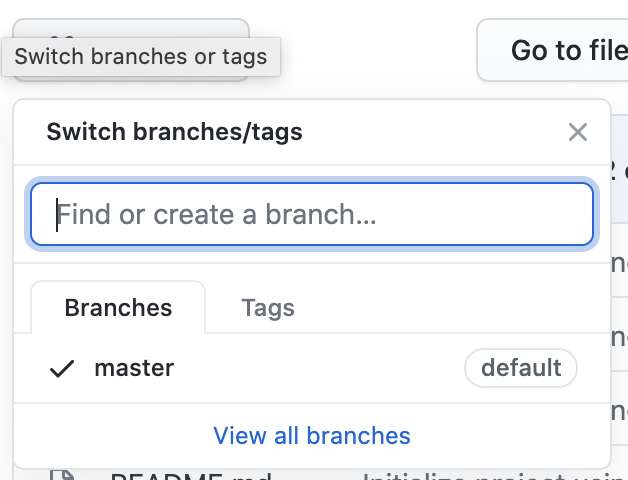Select the master branch entry
The width and height of the screenshot is (628, 480).
312,368
